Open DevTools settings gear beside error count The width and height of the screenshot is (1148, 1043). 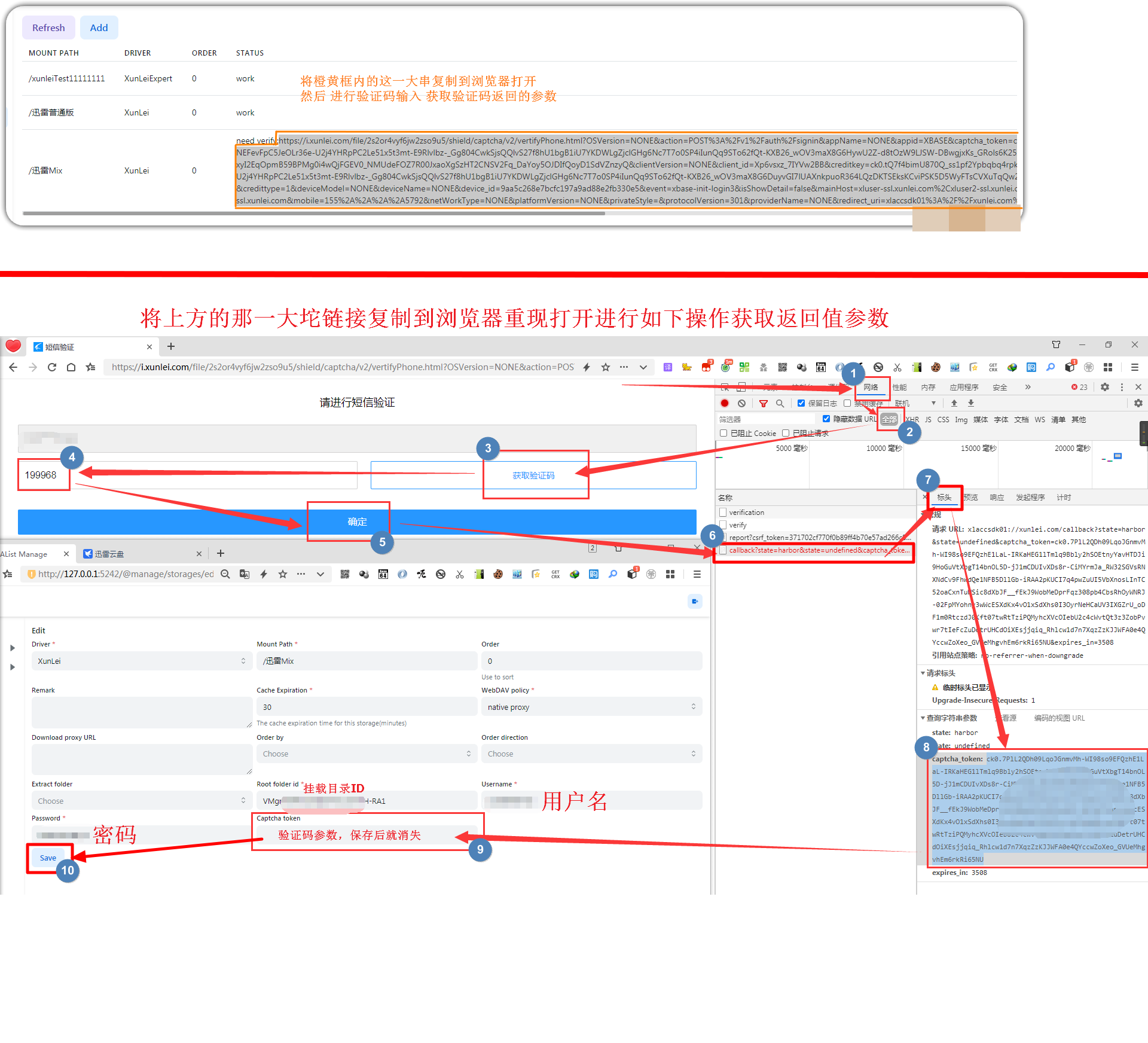[x=1105, y=387]
